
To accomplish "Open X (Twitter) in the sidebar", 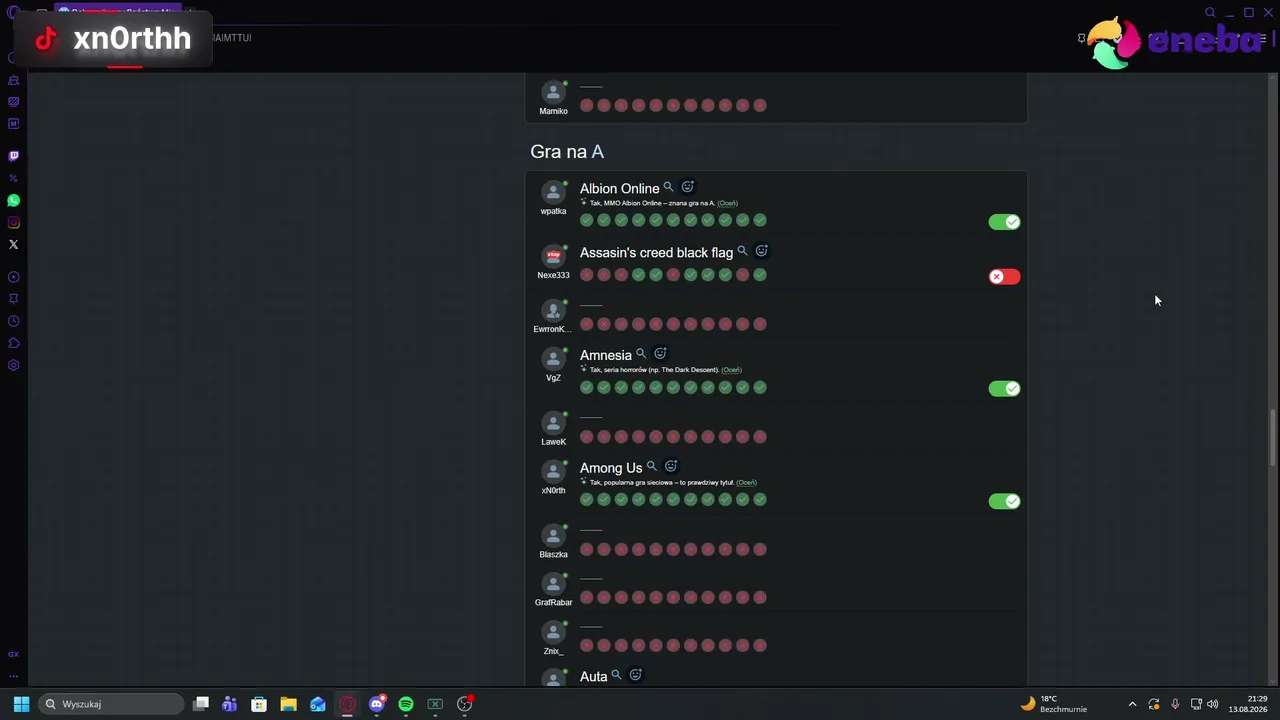I will click(14, 245).
